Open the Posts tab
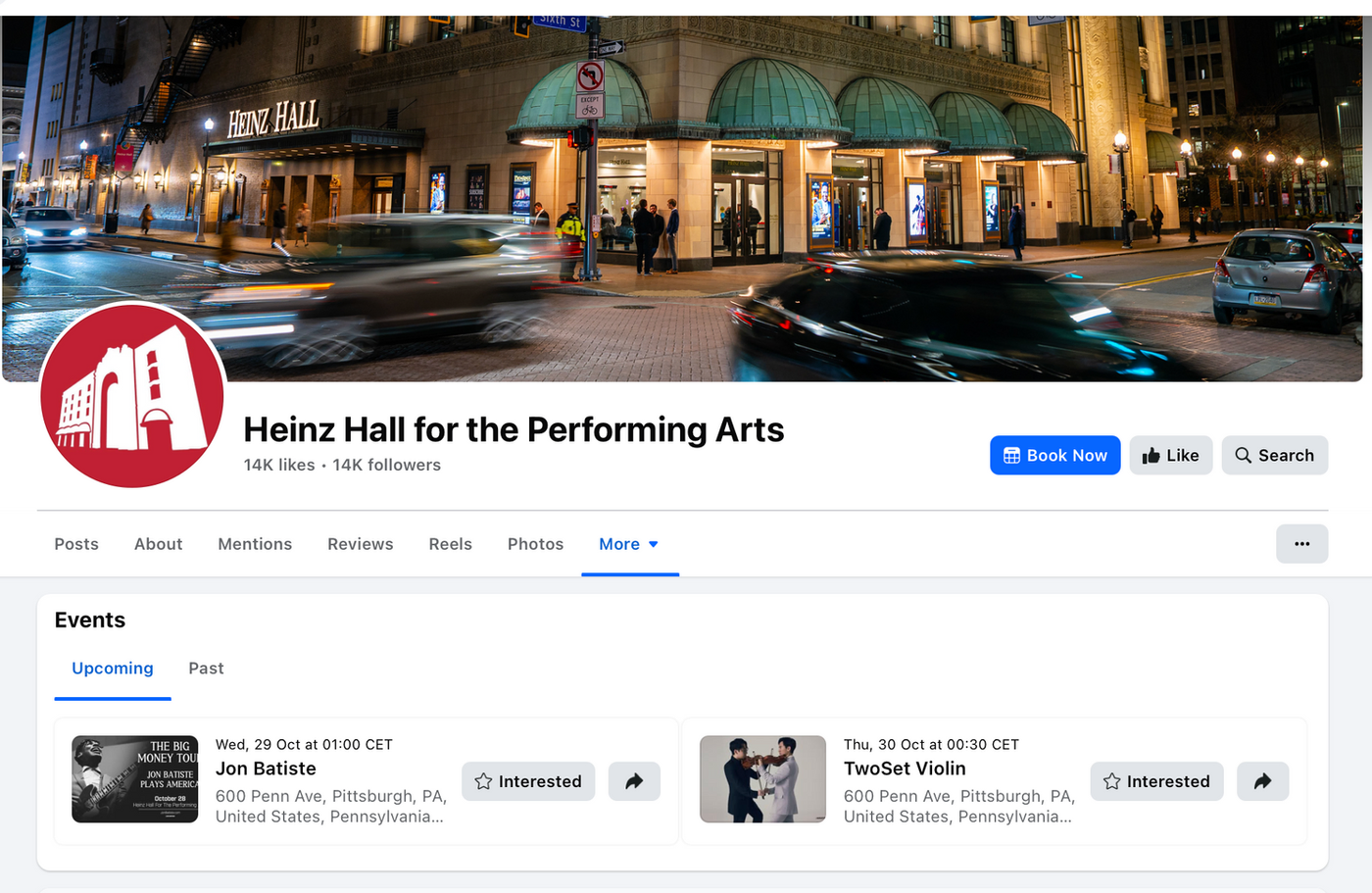 (x=76, y=544)
